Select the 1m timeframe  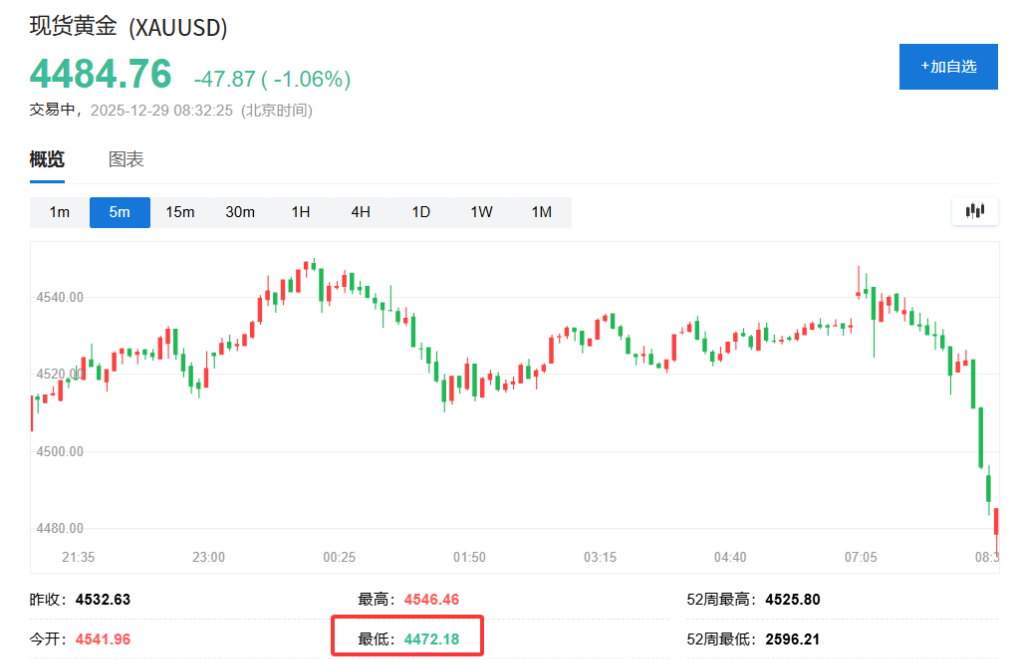point(60,212)
